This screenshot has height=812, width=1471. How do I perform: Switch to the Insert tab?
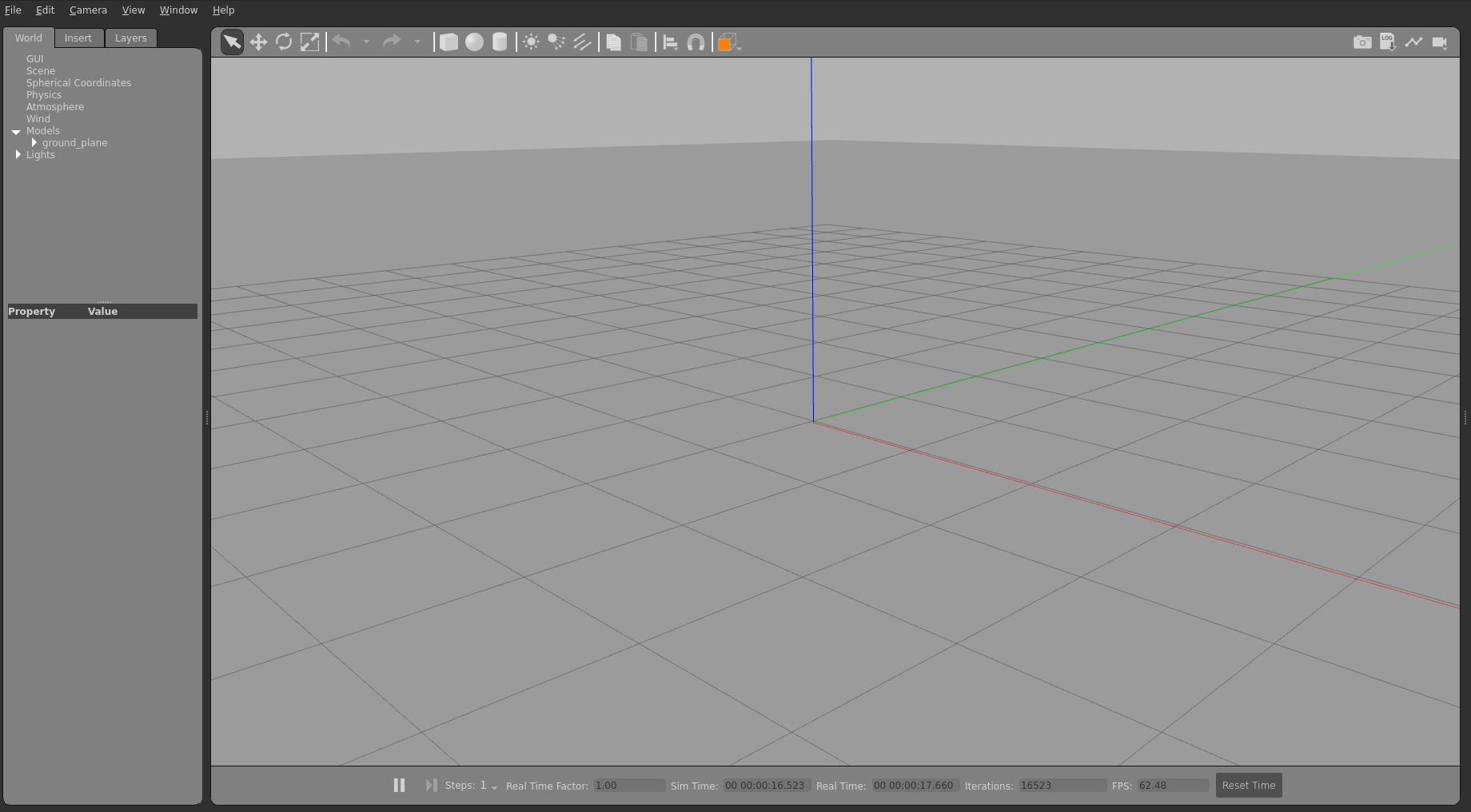coord(78,38)
